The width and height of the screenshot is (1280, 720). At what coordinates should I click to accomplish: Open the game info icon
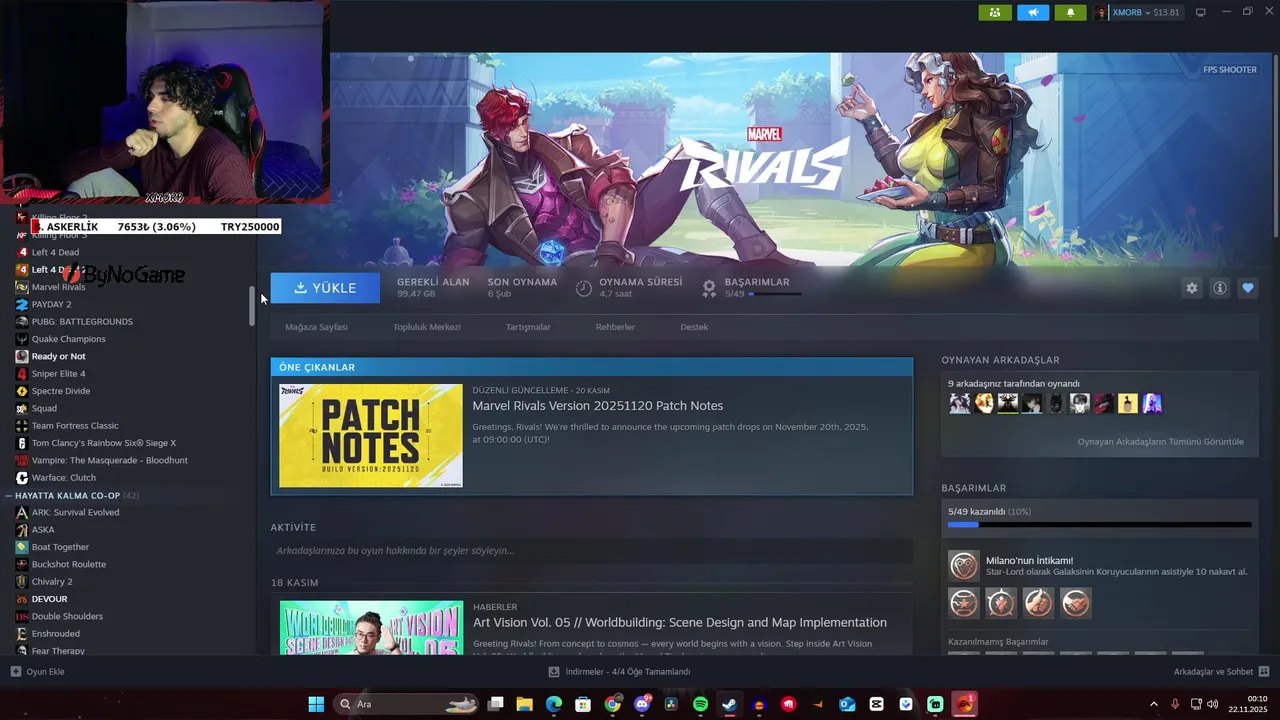1220,288
